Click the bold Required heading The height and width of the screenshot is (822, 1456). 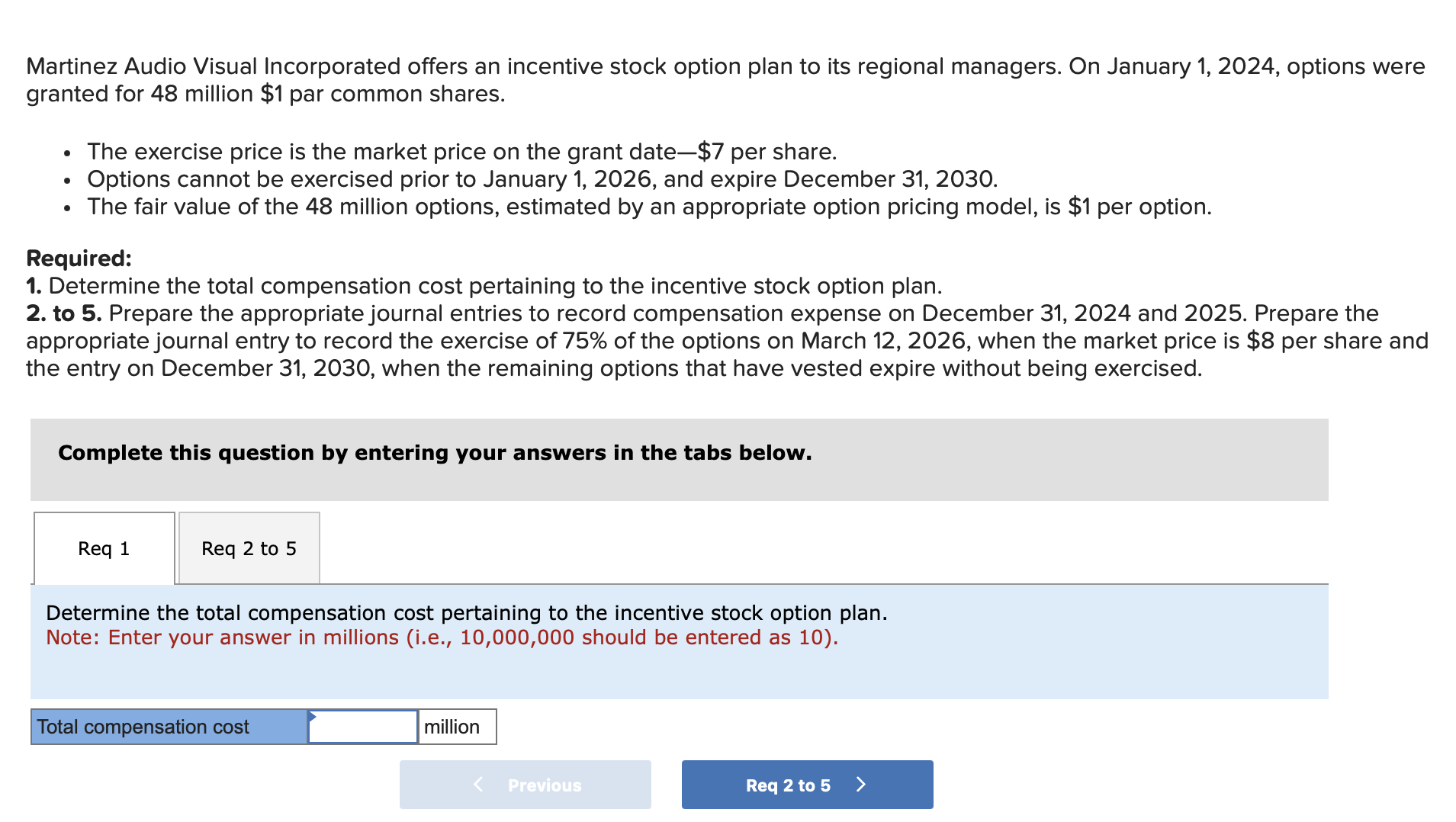click(x=79, y=258)
